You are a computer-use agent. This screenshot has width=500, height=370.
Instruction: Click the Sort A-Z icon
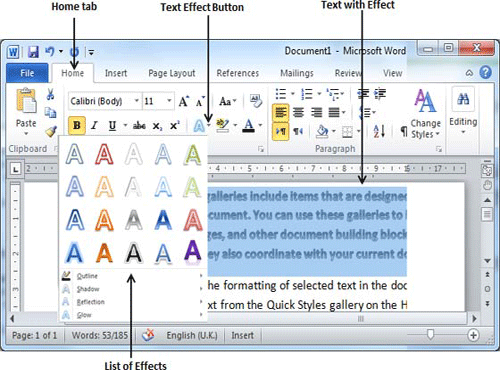pyautogui.click(x=379, y=131)
